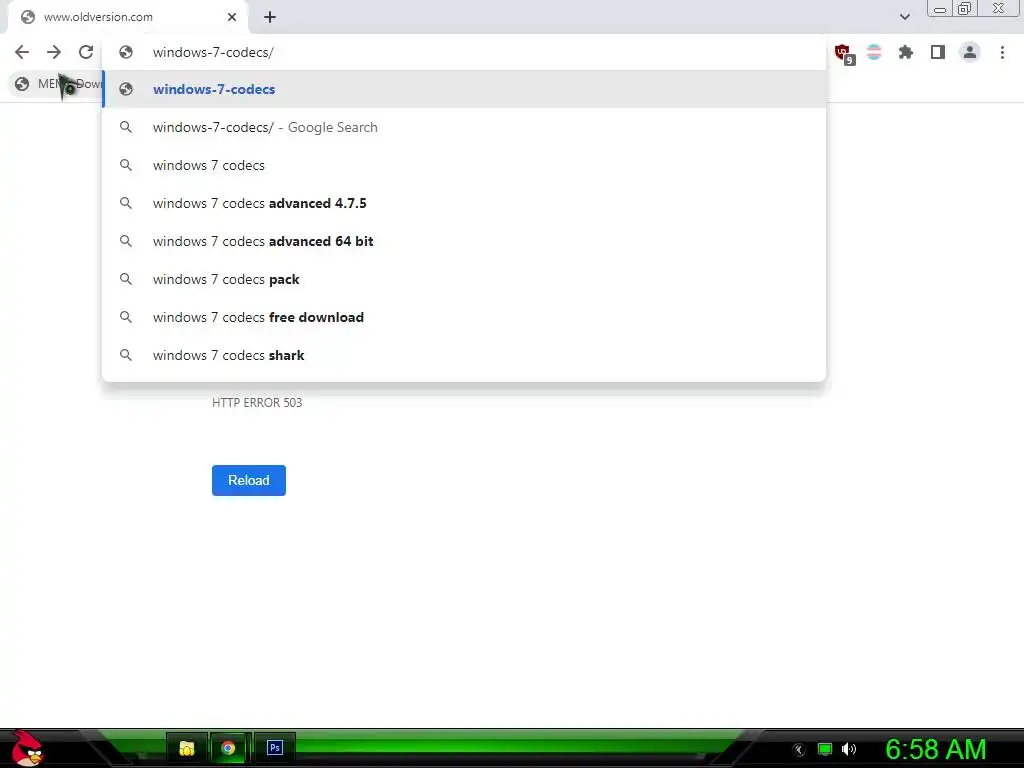Click the 6:58 AM taskbar clock
The image size is (1024, 768).
tap(935, 749)
